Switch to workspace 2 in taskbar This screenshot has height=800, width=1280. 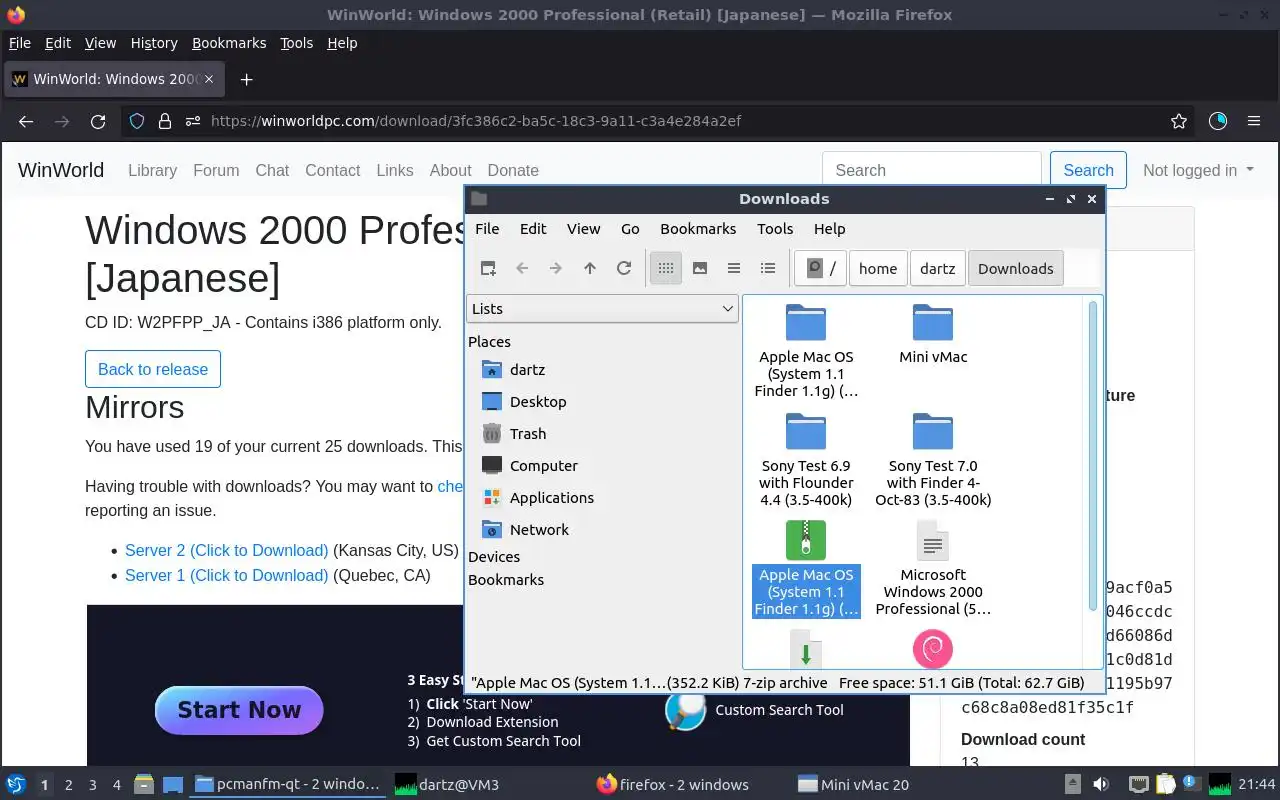68,785
